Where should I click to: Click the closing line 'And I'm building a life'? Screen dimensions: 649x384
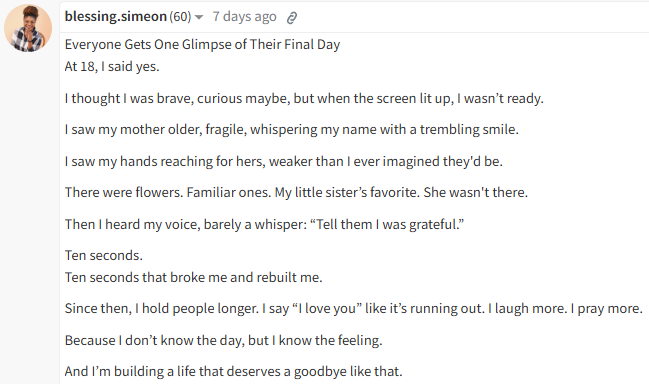click(x=233, y=372)
